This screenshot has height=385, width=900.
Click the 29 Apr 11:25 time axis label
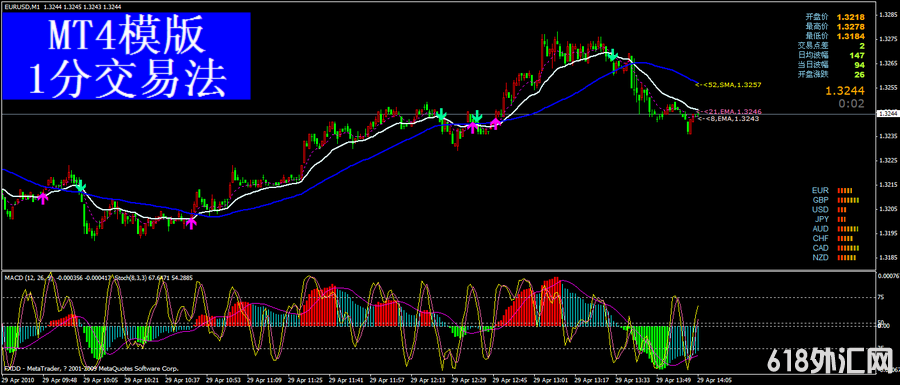pyautogui.click(x=304, y=380)
